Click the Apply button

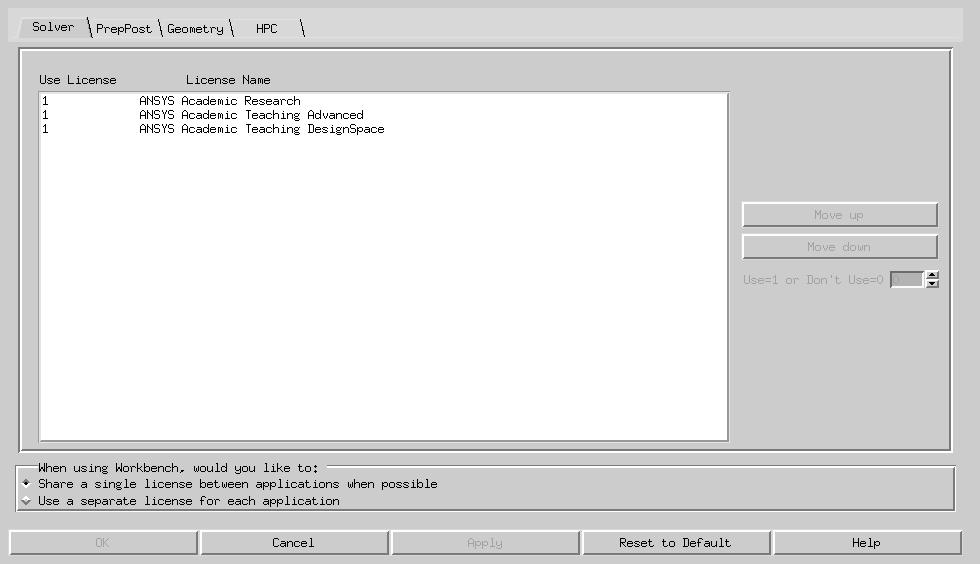pyautogui.click(x=485, y=543)
